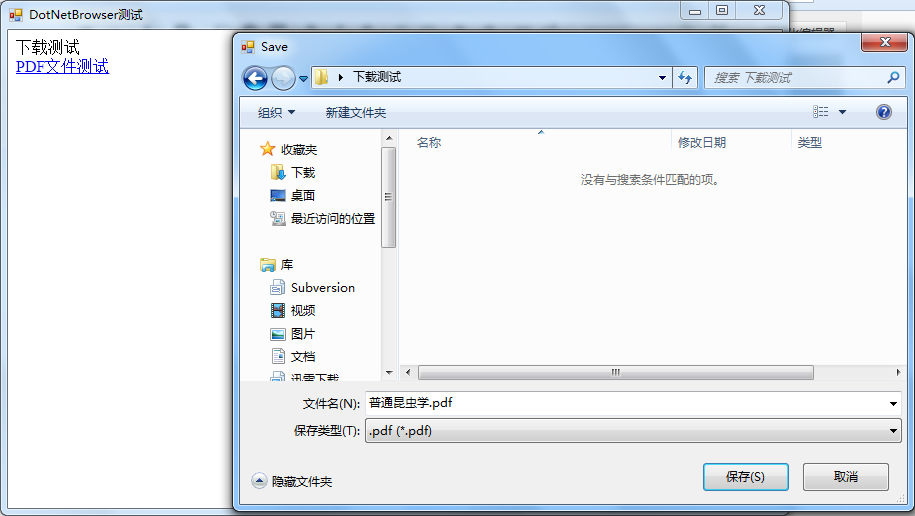Viewport: 915px width, 516px height.
Task: Open the help question mark icon
Action: tap(883, 112)
